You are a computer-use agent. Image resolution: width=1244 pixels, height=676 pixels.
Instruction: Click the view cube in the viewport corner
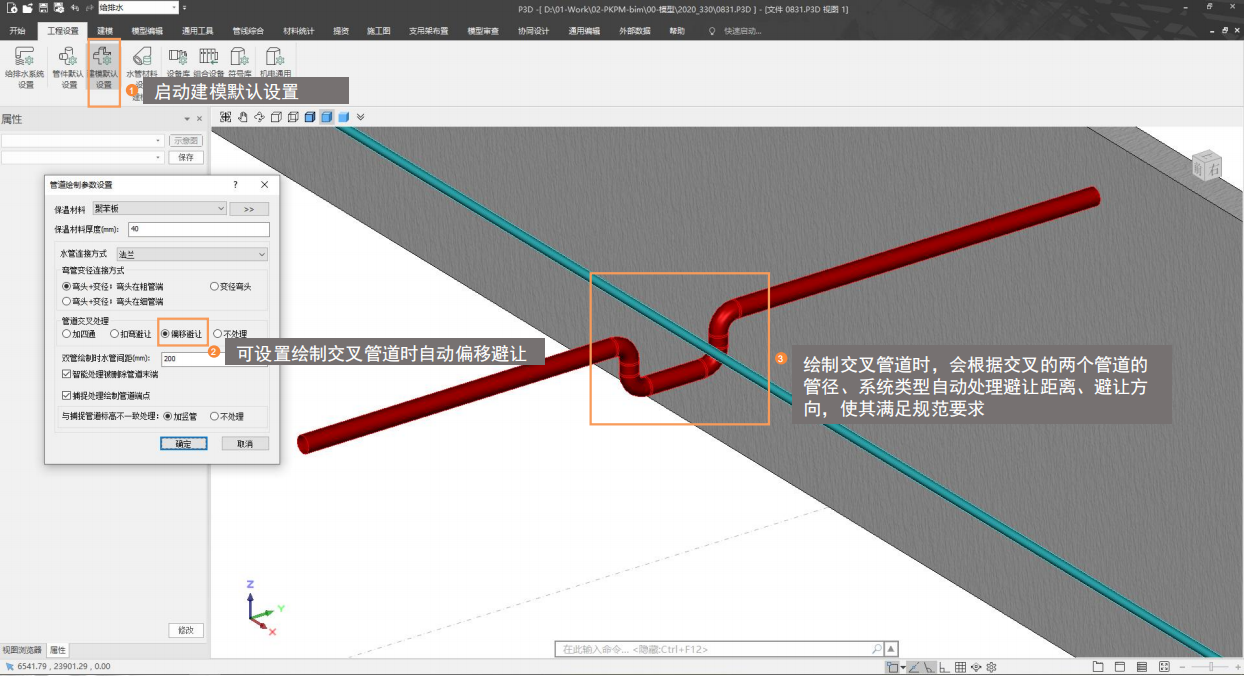click(x=1205, y=168)
